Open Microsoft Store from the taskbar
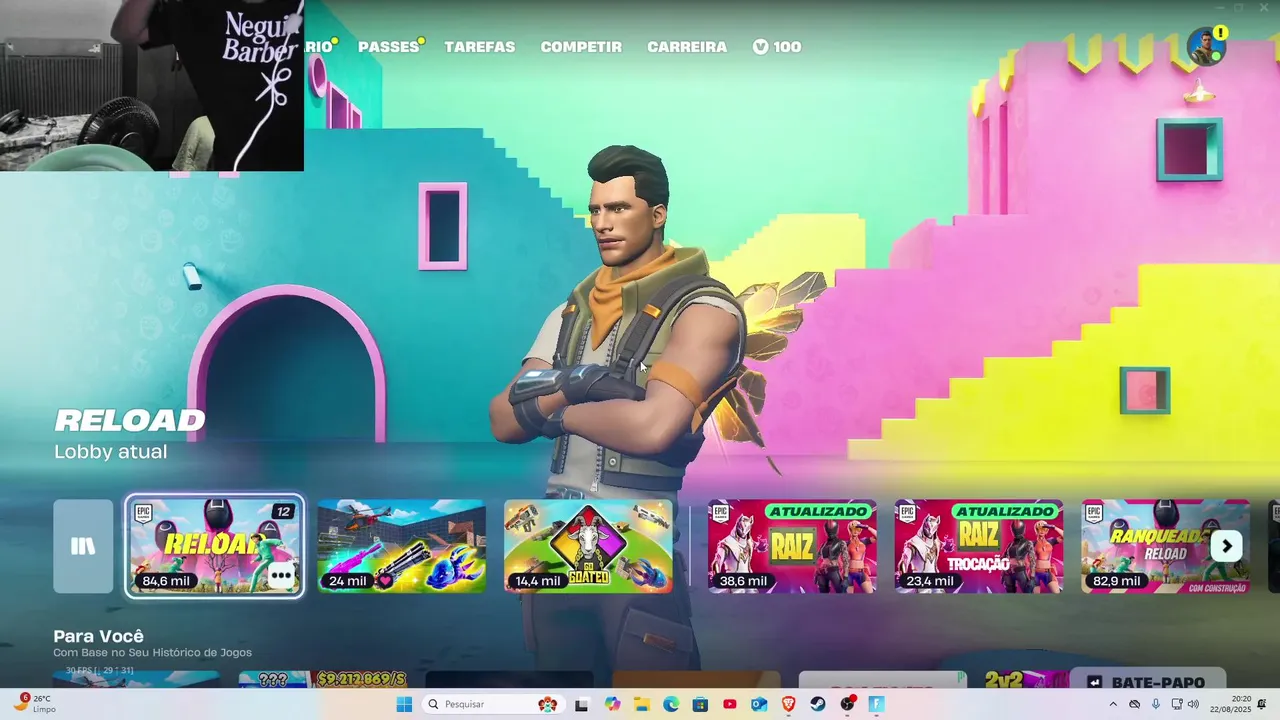Viewport: 1280px width, 720px height. click(x=700, y=704)
